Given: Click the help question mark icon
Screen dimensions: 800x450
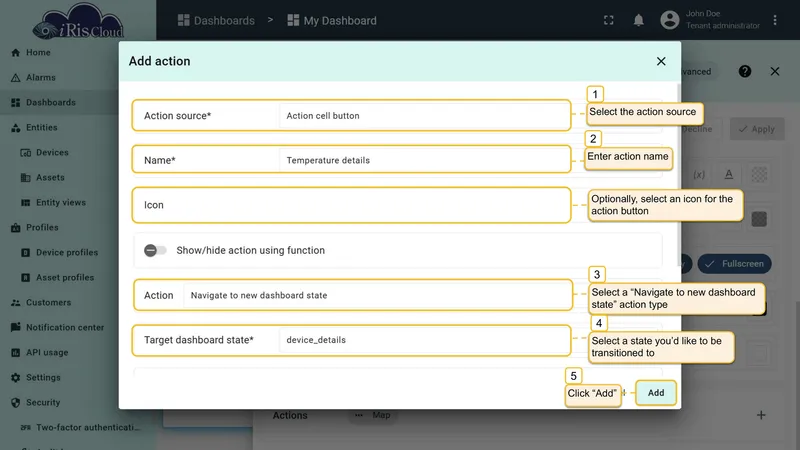Looking at the screenshot, I should click(745, 71).
